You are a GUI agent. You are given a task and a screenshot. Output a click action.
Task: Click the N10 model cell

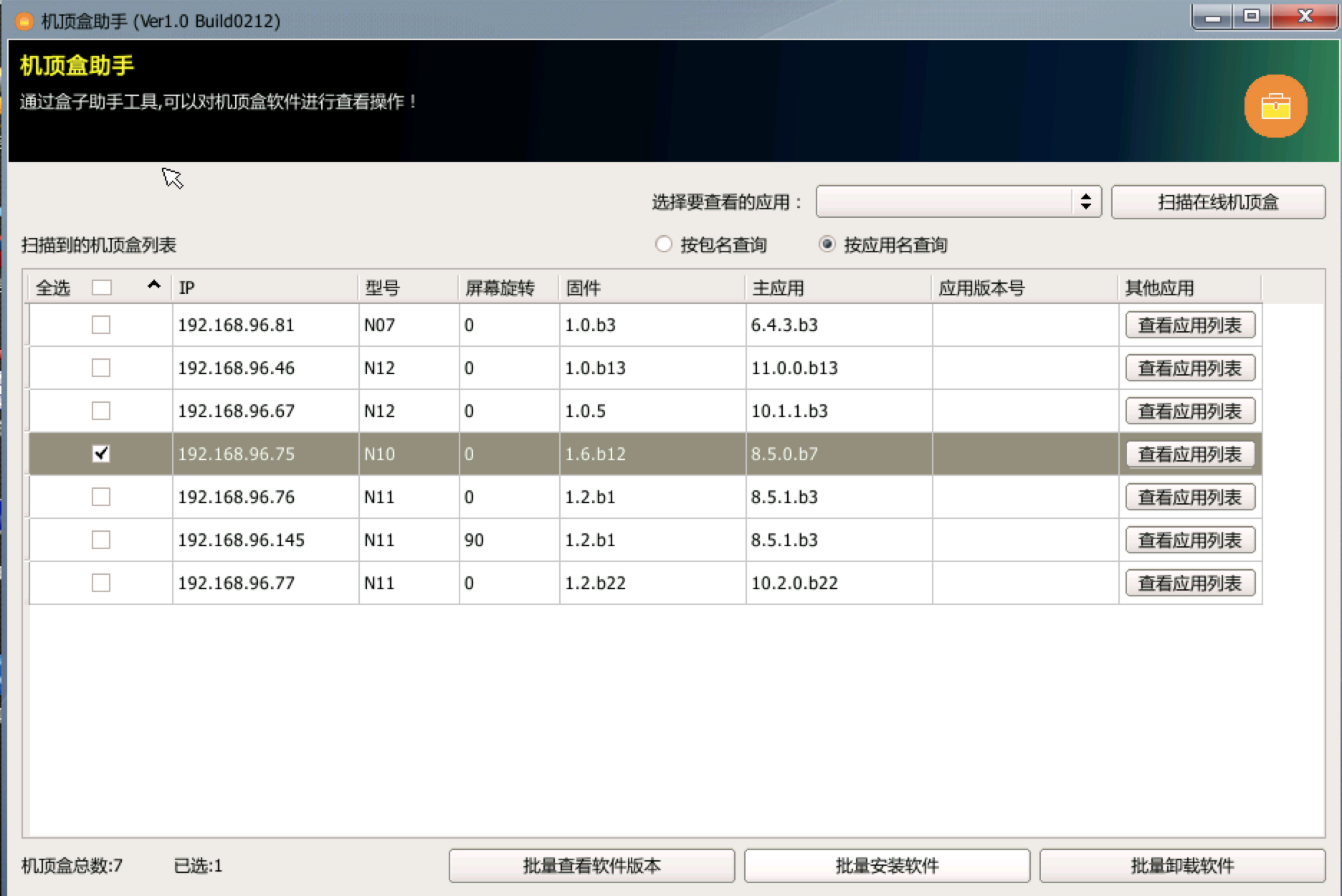click(x=409, y=454)
